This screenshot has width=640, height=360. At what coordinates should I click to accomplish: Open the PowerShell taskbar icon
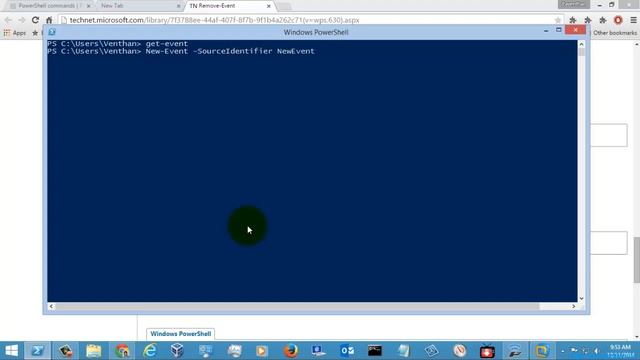pos(38,351)
